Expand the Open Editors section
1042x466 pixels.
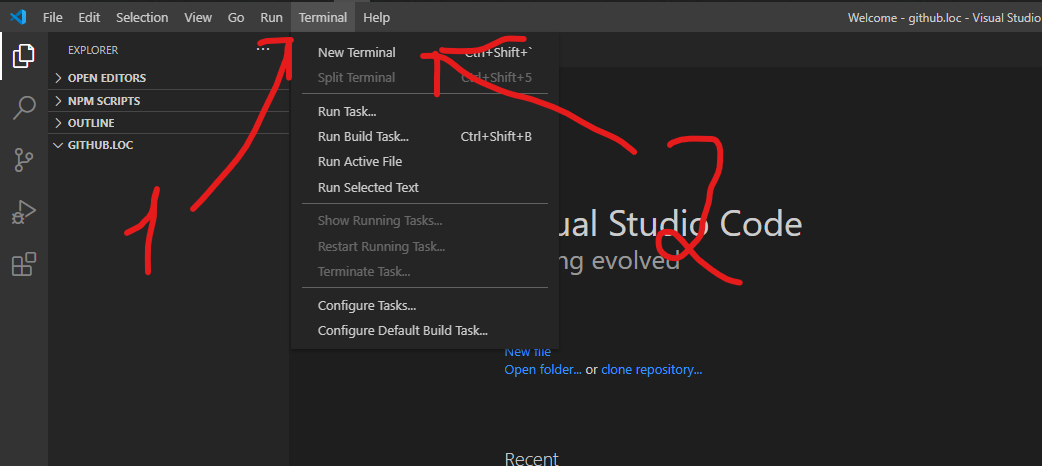click(x=169, y=78)
